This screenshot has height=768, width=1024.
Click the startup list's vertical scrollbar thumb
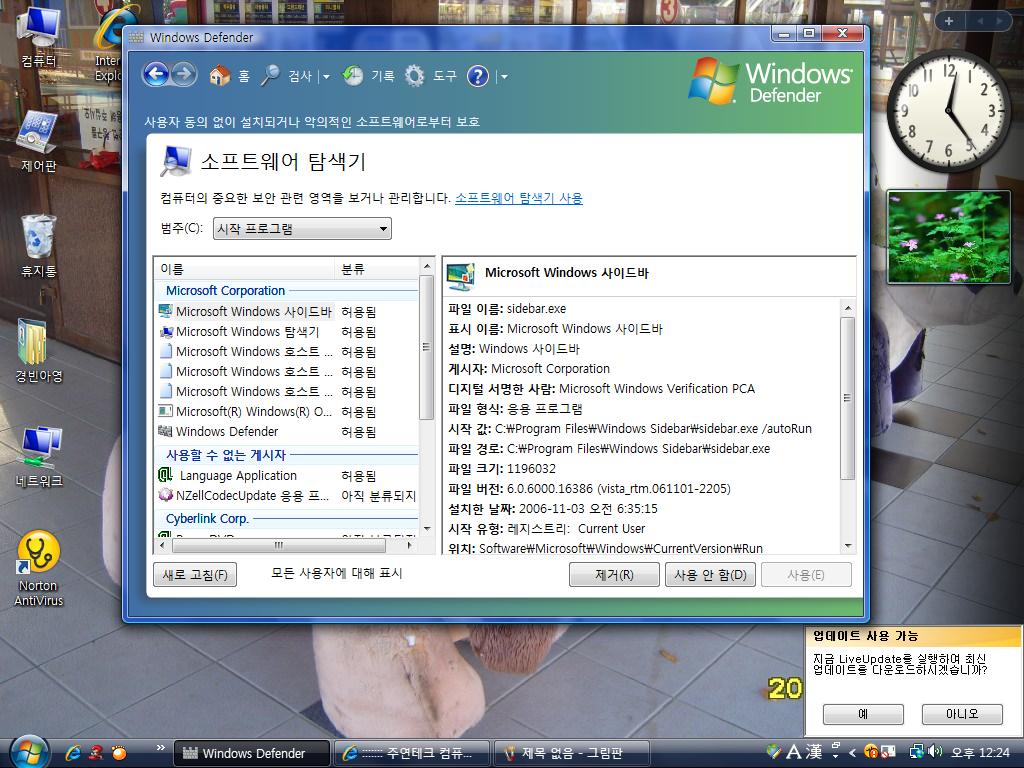click(x=426, y=347)
